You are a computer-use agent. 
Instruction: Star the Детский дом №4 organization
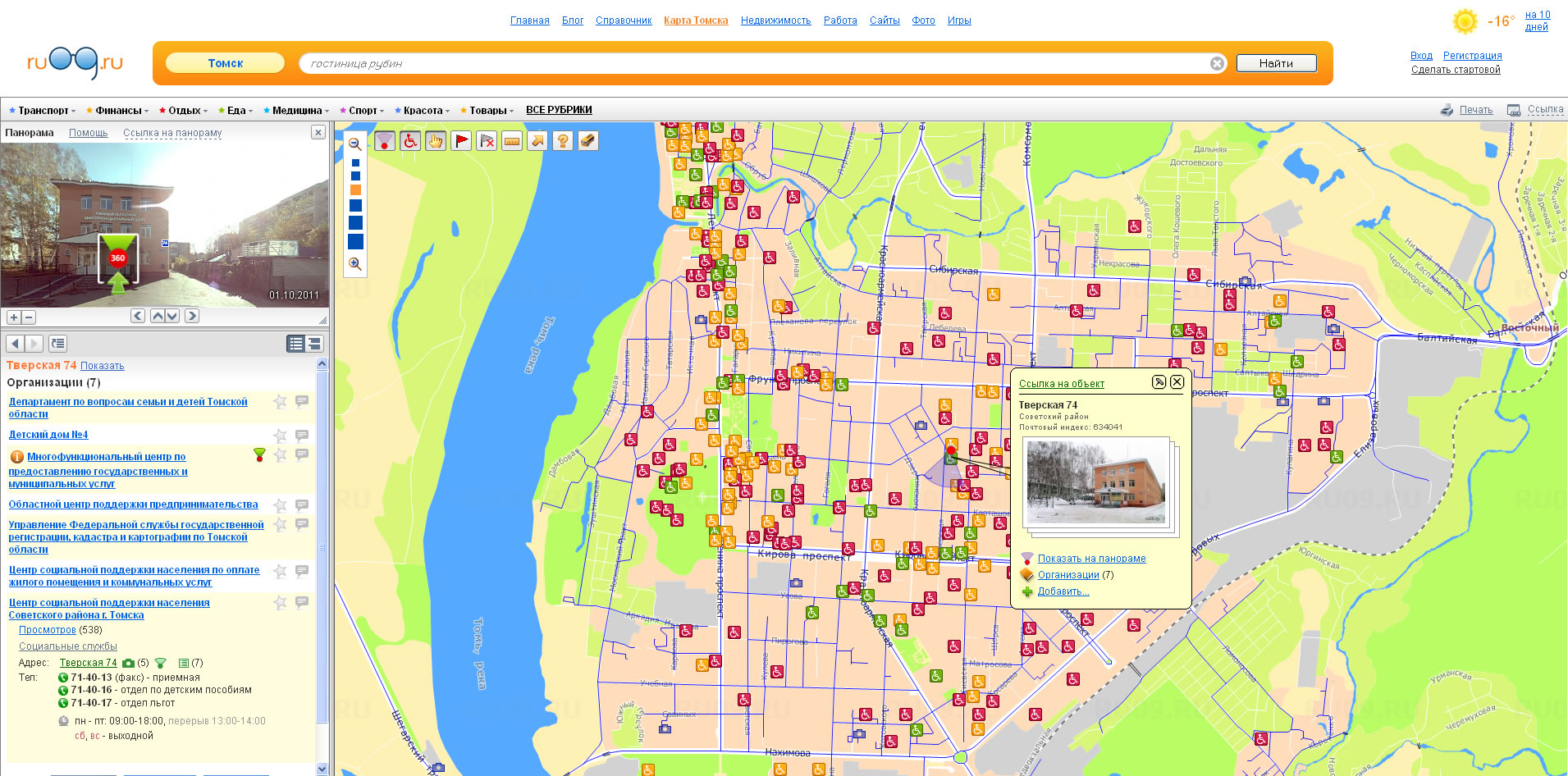(280, 435)
